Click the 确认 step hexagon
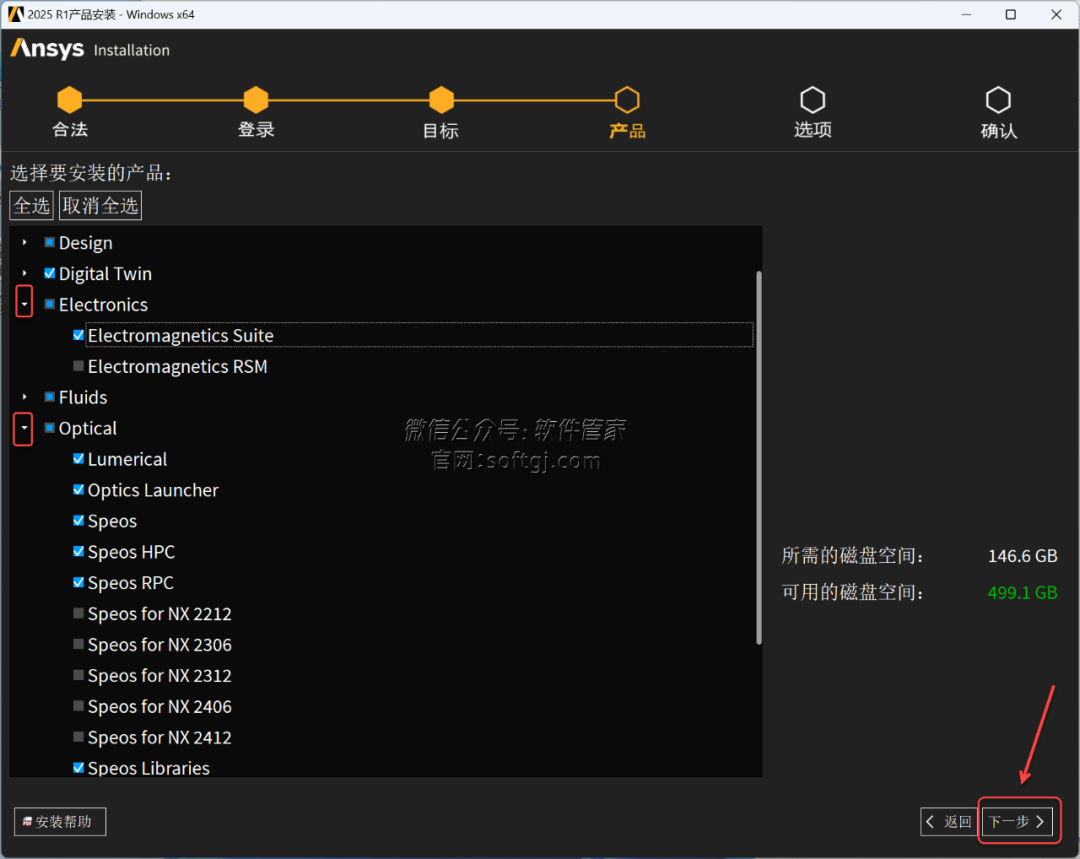 click(x=998, y=100)
